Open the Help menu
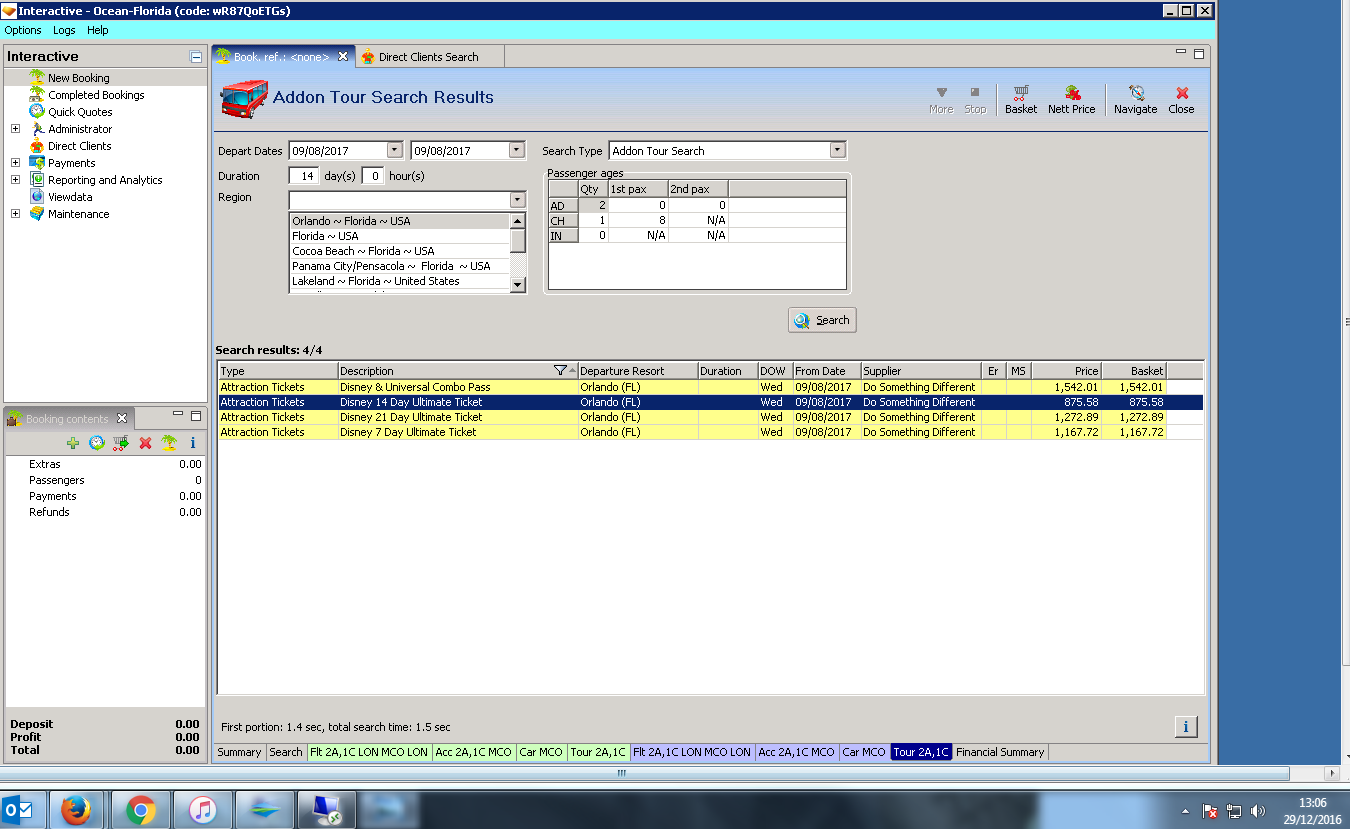Image resolution: width=1350 pixels, height=829 pixels. [97, 30]
